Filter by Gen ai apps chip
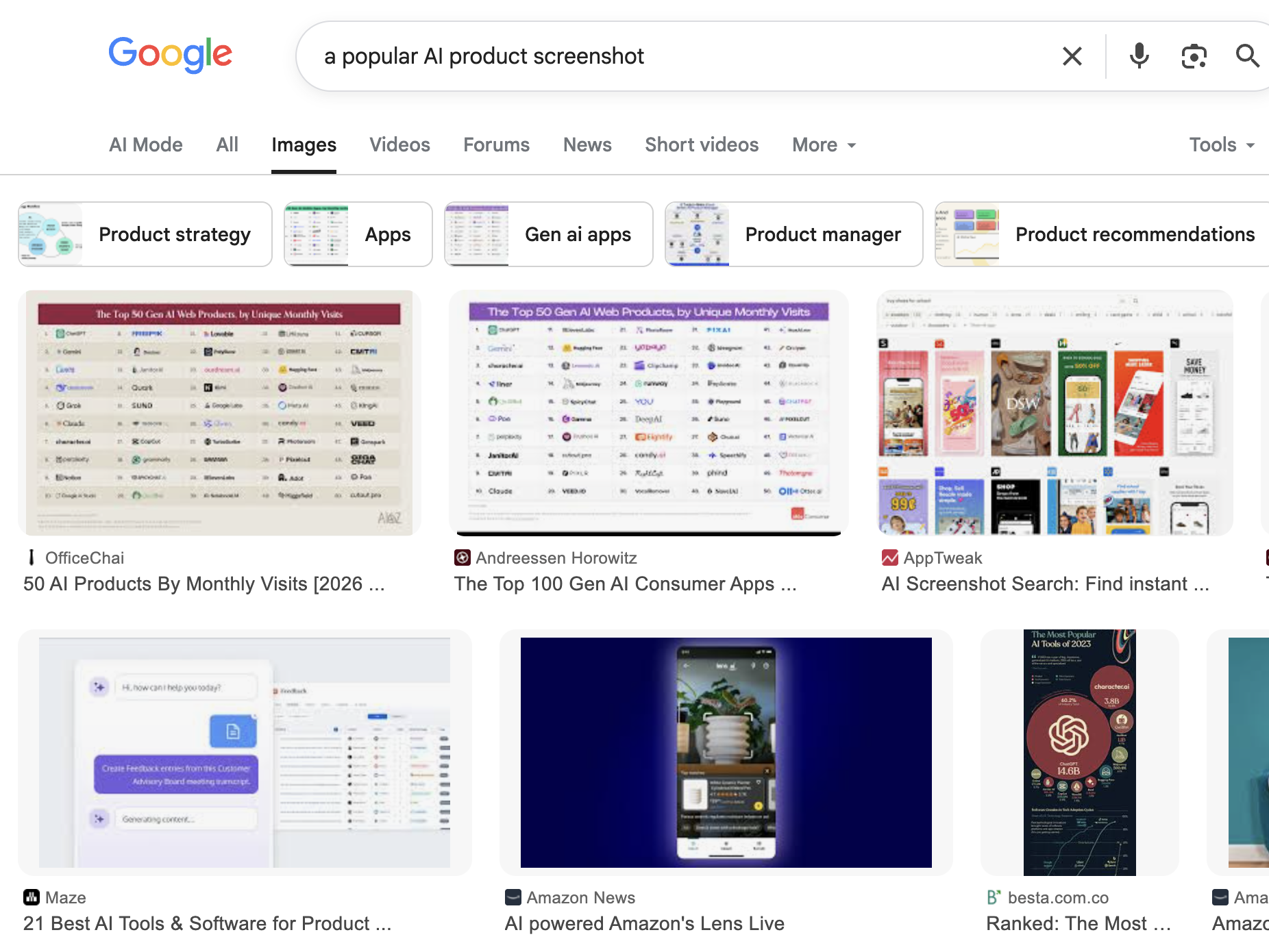The width and height of the screenshot is (1269, 952). (549, 234)
